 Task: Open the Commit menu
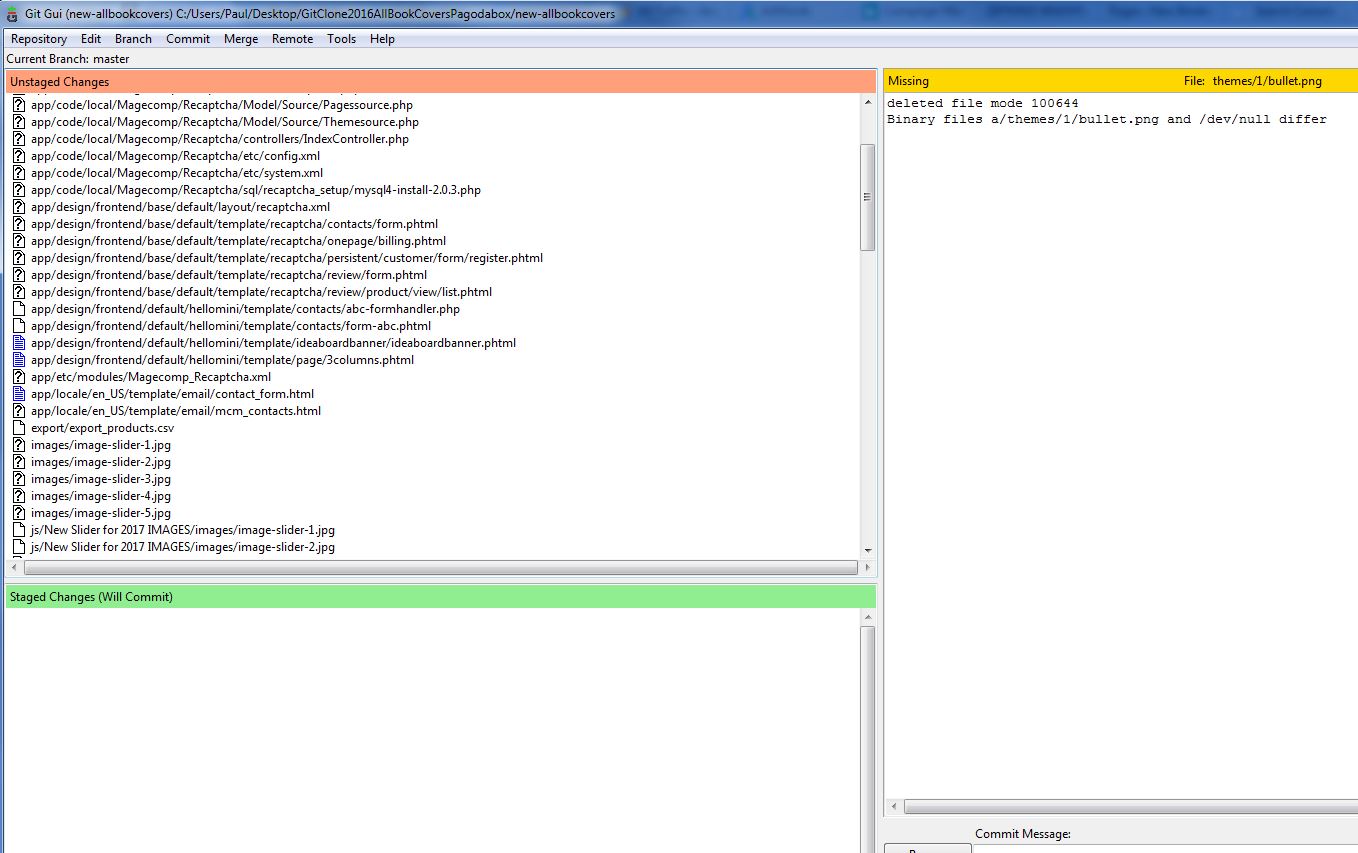coord(188,39)
